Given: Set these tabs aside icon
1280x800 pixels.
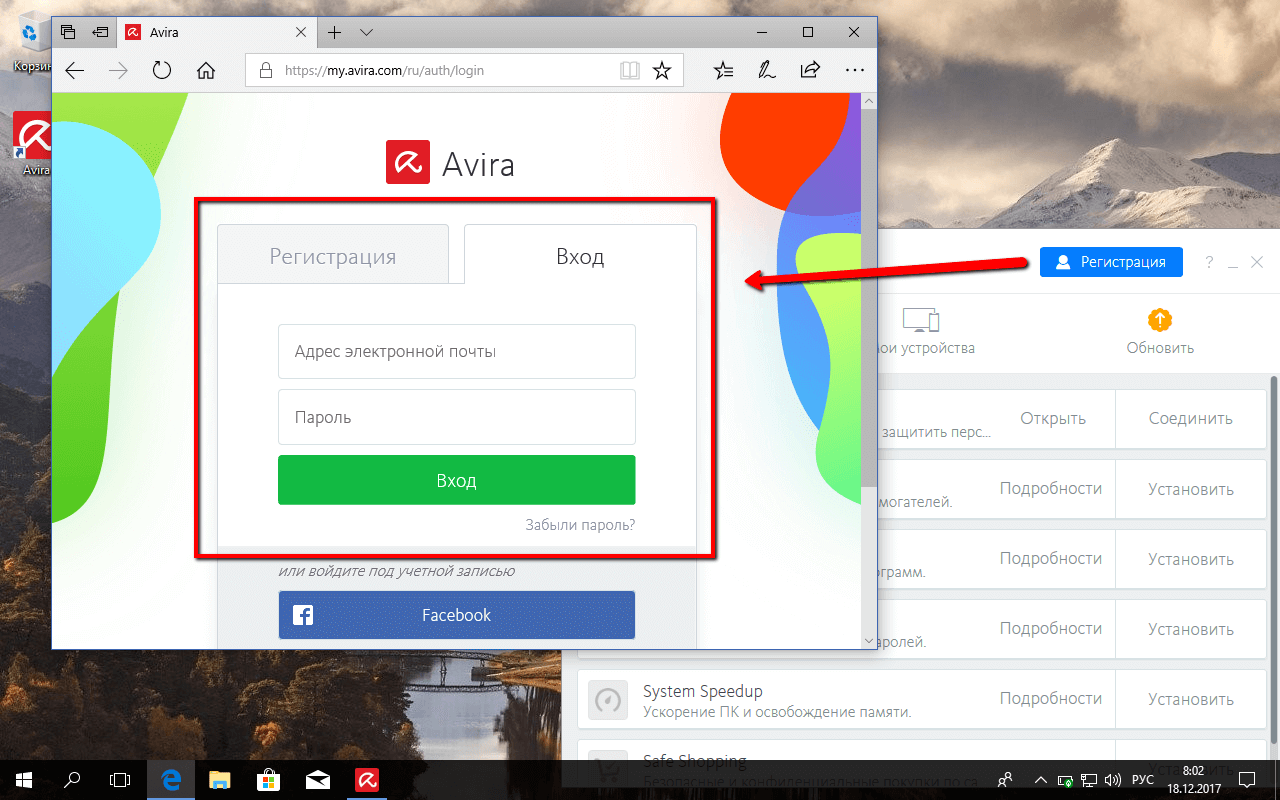Looking at the screenshot, I should pos(99,32).
